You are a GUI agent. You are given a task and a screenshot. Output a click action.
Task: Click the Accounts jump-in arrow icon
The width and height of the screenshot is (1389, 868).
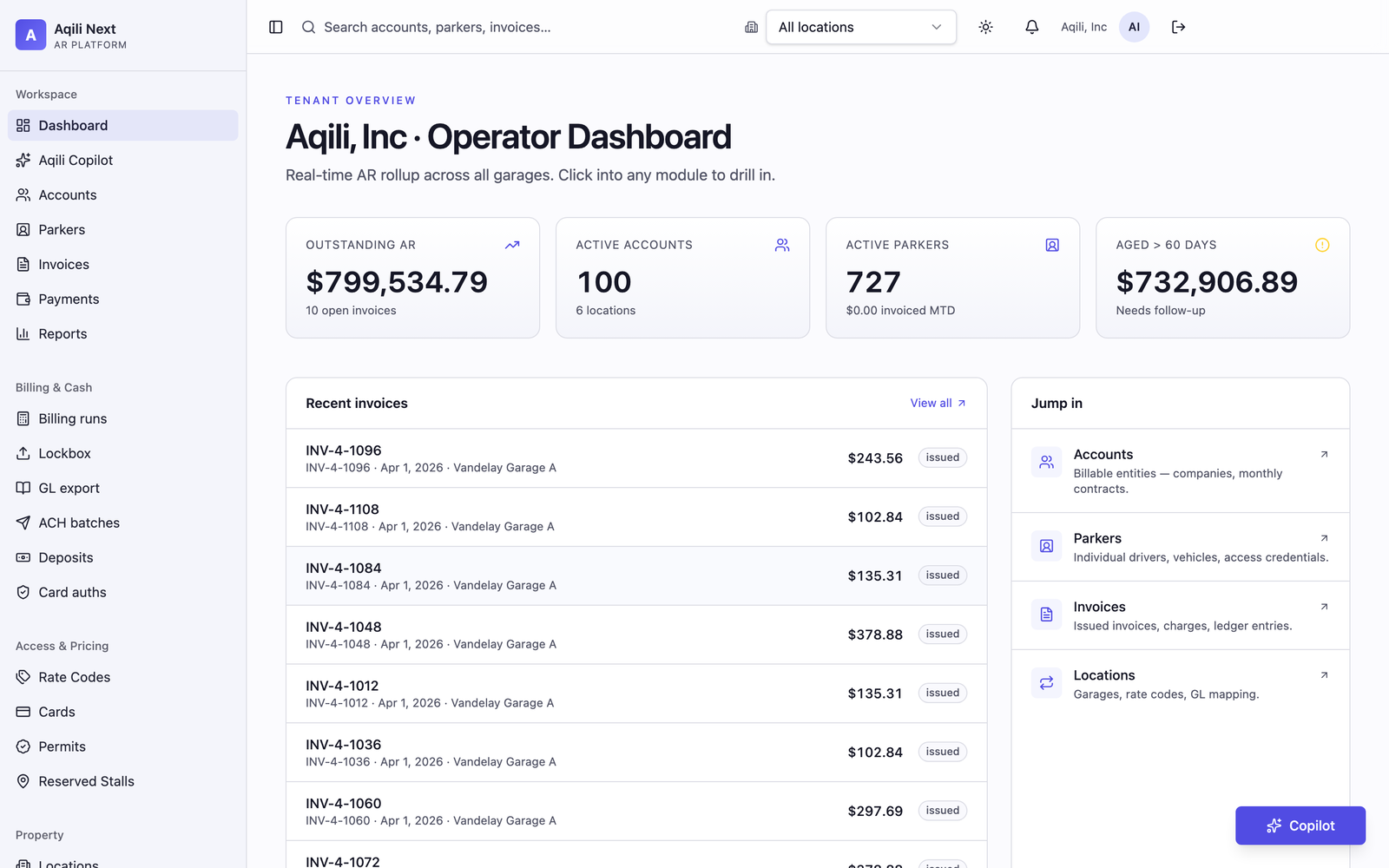tap(1324, 455)
